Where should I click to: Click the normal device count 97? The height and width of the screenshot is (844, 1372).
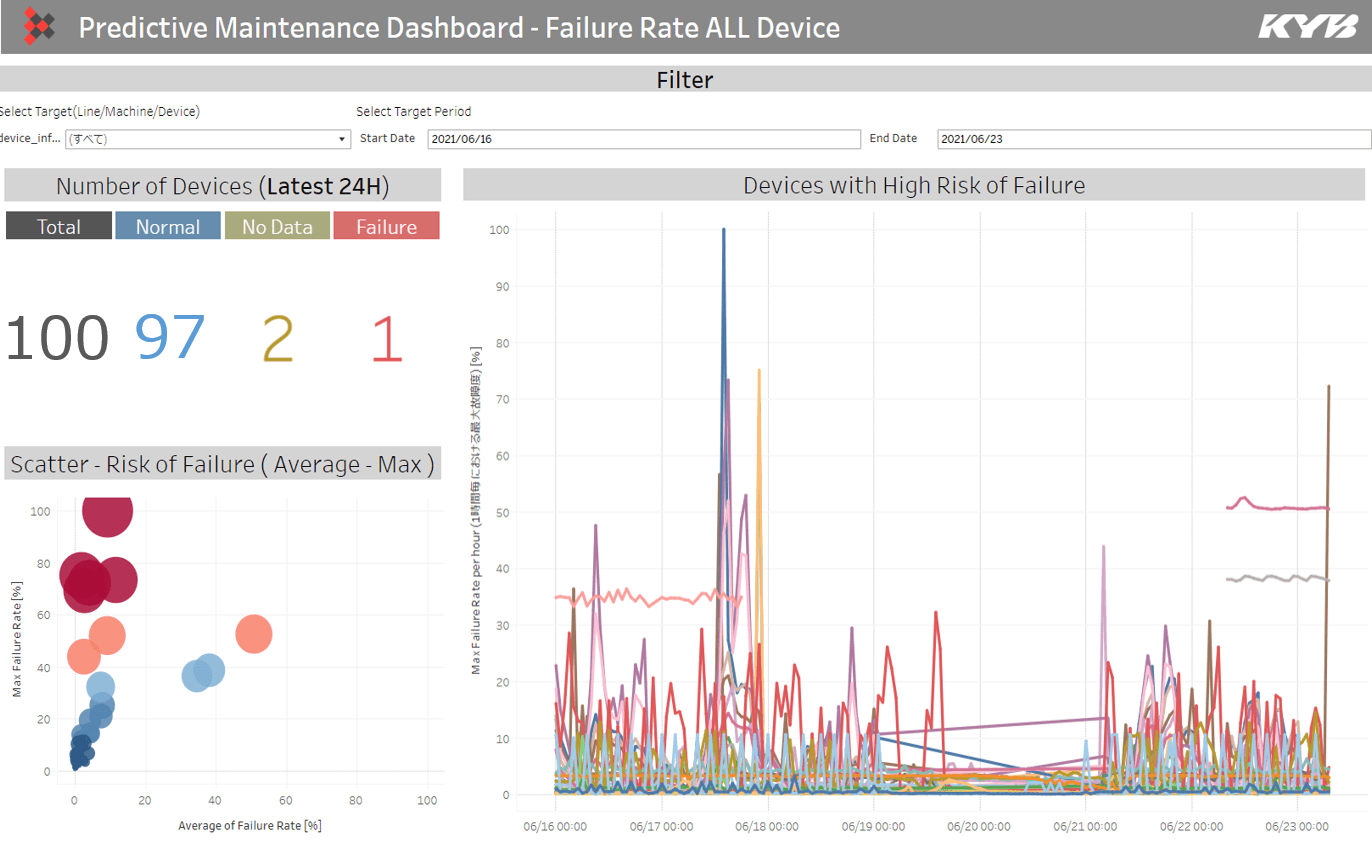(170, 338)
